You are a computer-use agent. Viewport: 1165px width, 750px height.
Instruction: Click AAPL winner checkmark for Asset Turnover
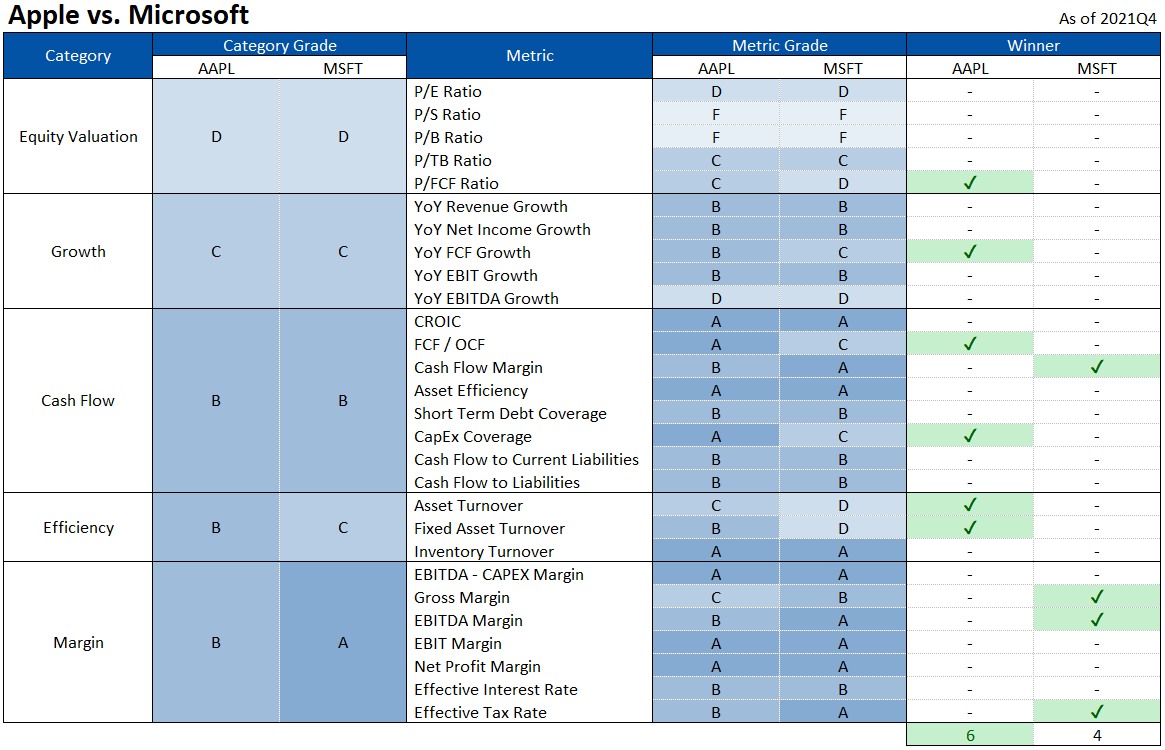point(970,505)
